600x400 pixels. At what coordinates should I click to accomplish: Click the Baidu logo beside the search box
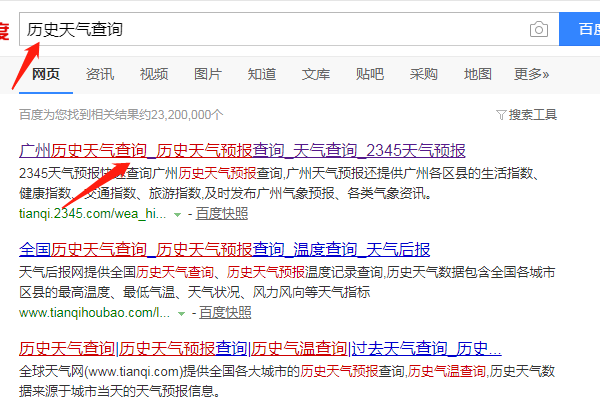(4, 31)
